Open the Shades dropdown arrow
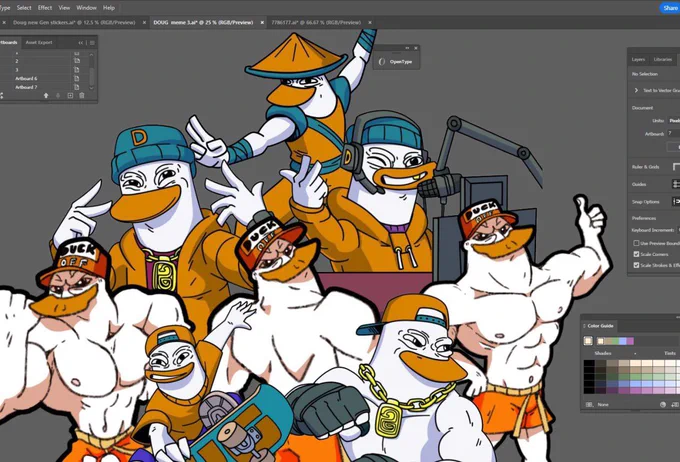Viewport: 680px width, 462px height. [x=635, y=354]
